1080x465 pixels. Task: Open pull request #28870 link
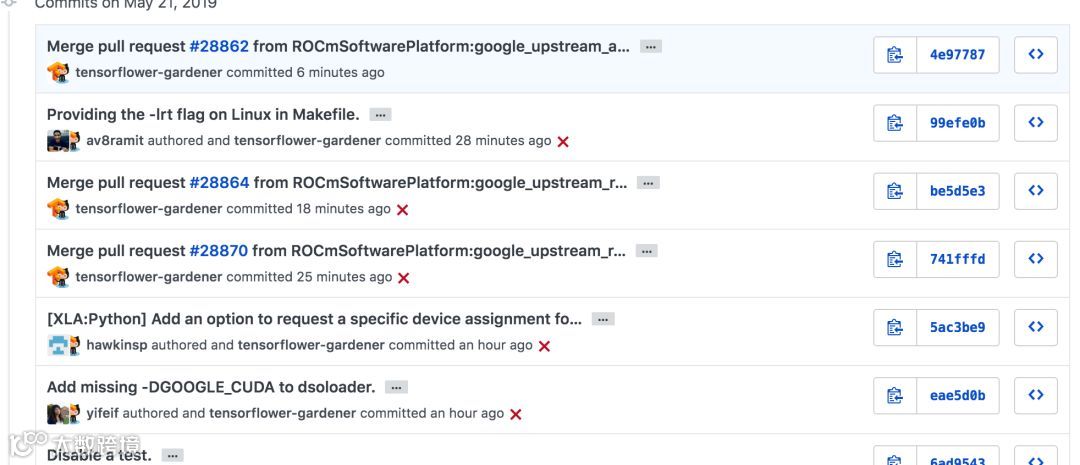click(219, 251)
